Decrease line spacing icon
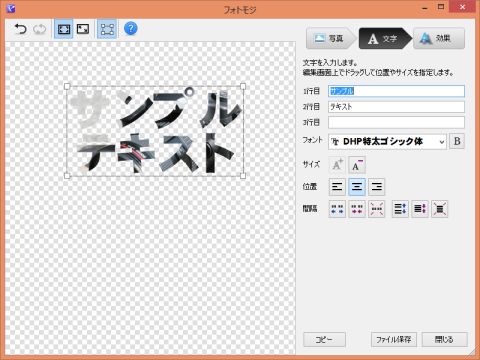 point(420,209)
